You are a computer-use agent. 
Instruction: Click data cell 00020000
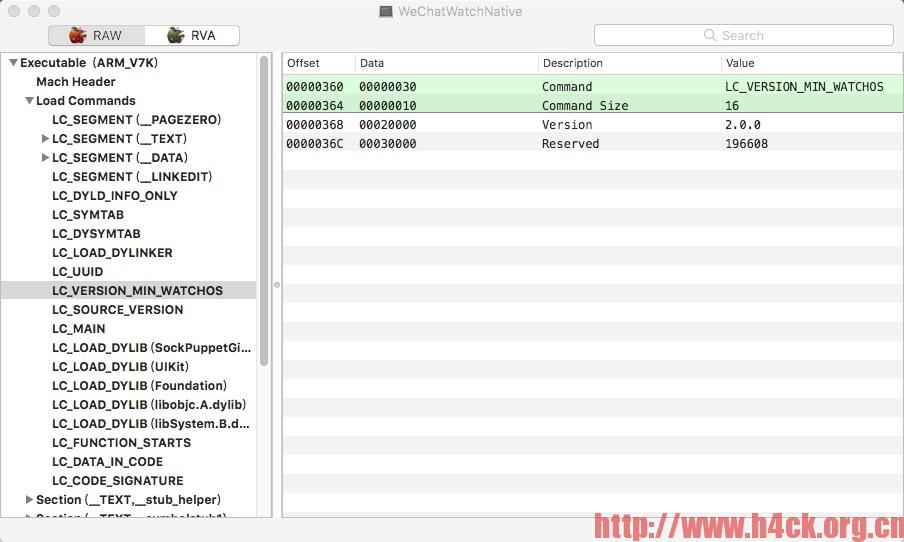pos(387,125)
